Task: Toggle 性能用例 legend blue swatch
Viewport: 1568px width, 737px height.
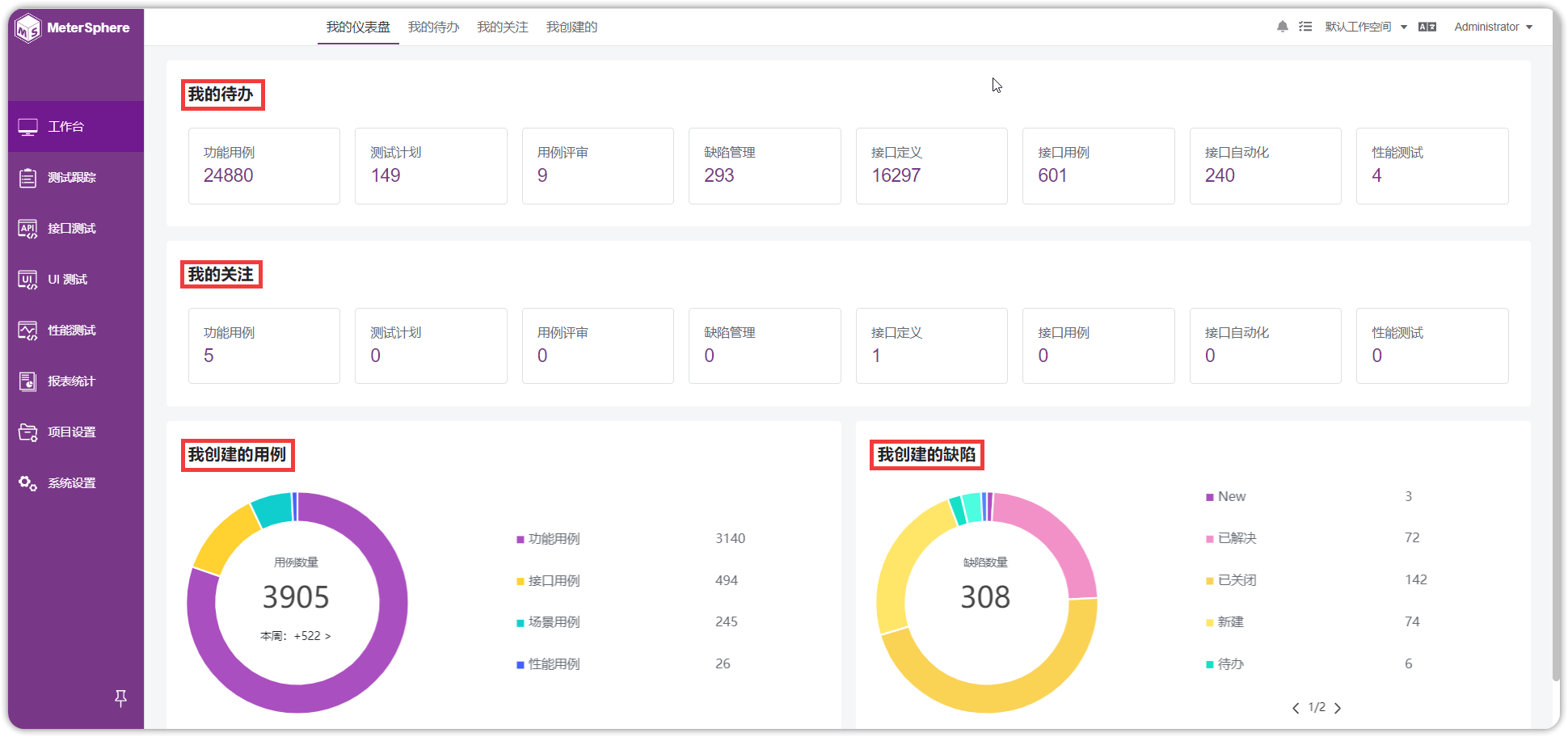Action: pyautogui.click(x=521, y=665)
